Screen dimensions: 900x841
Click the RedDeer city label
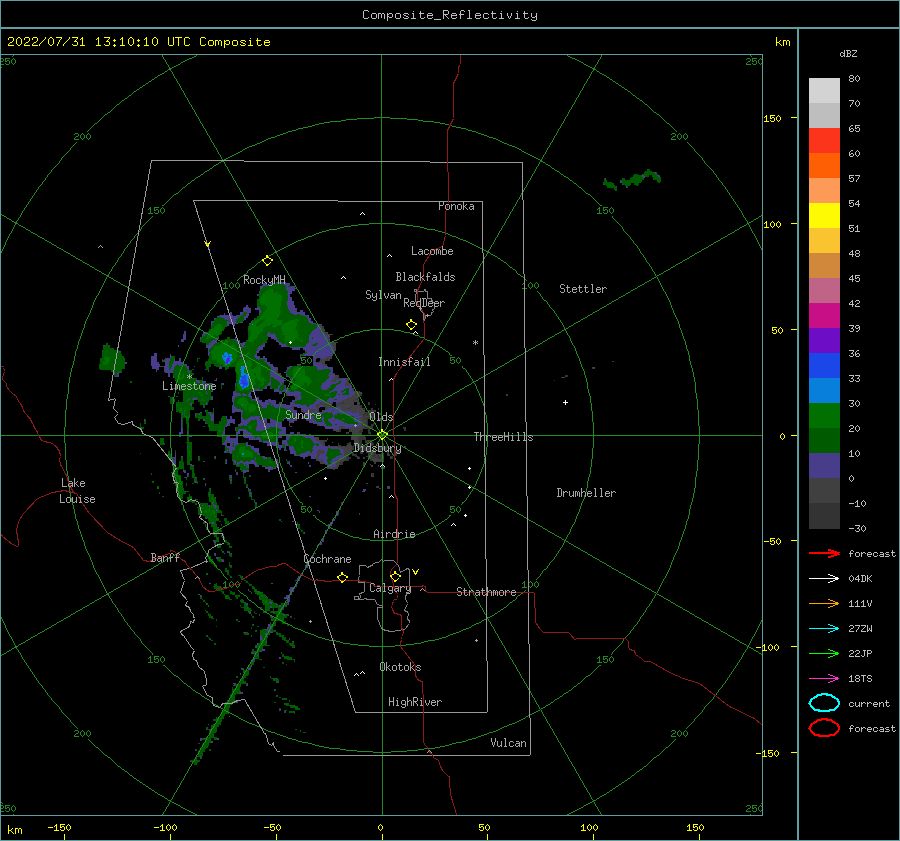click(x=424, y=303)
